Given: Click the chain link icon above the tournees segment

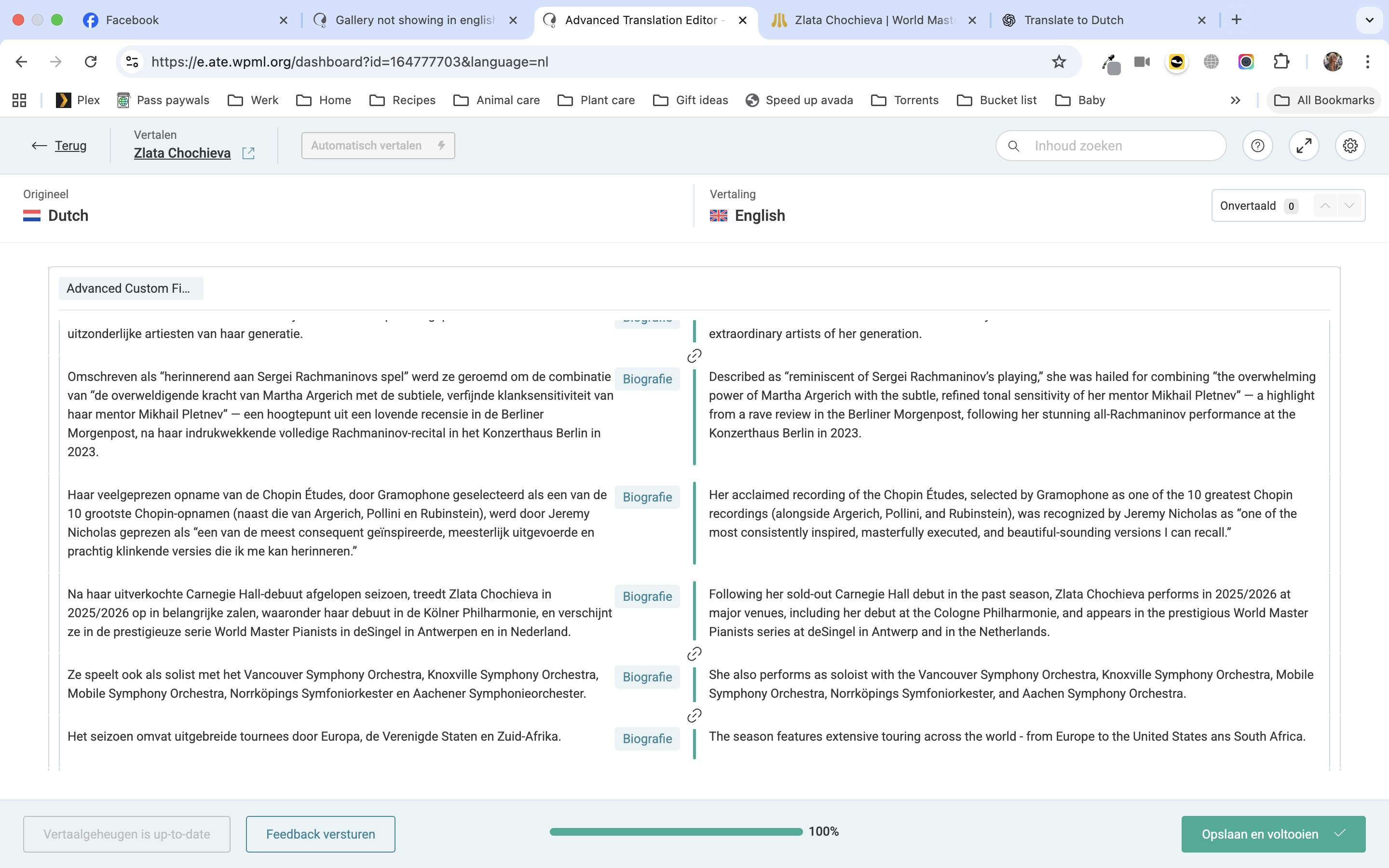Looking at the screenshot, I should (x=694, y=715).
